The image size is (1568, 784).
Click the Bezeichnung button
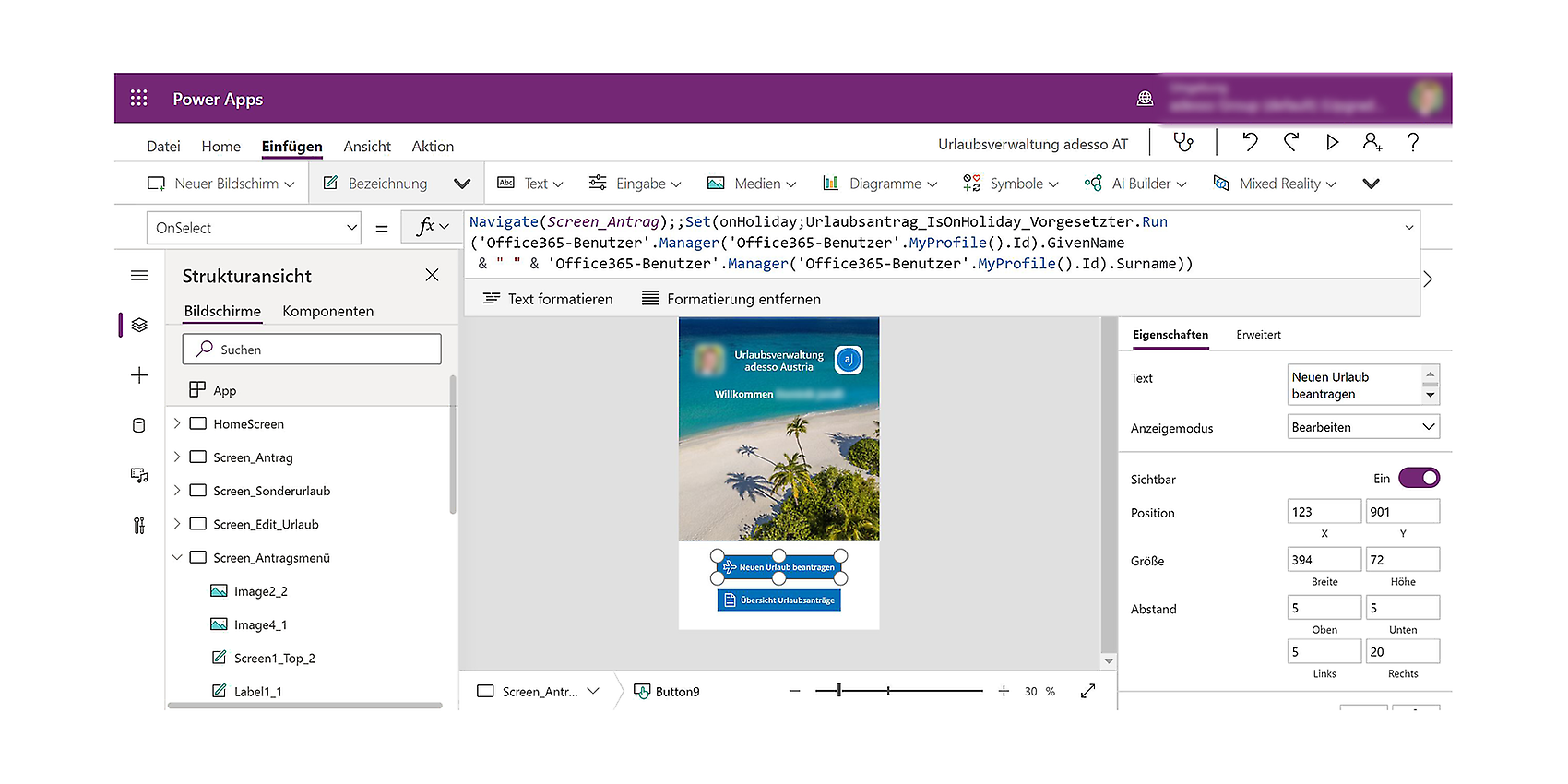coord(376,184)
